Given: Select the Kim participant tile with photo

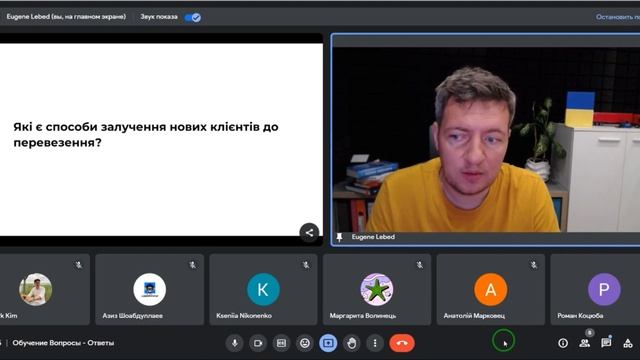Looking at the screenshot, I should click(x=44, y=289).
